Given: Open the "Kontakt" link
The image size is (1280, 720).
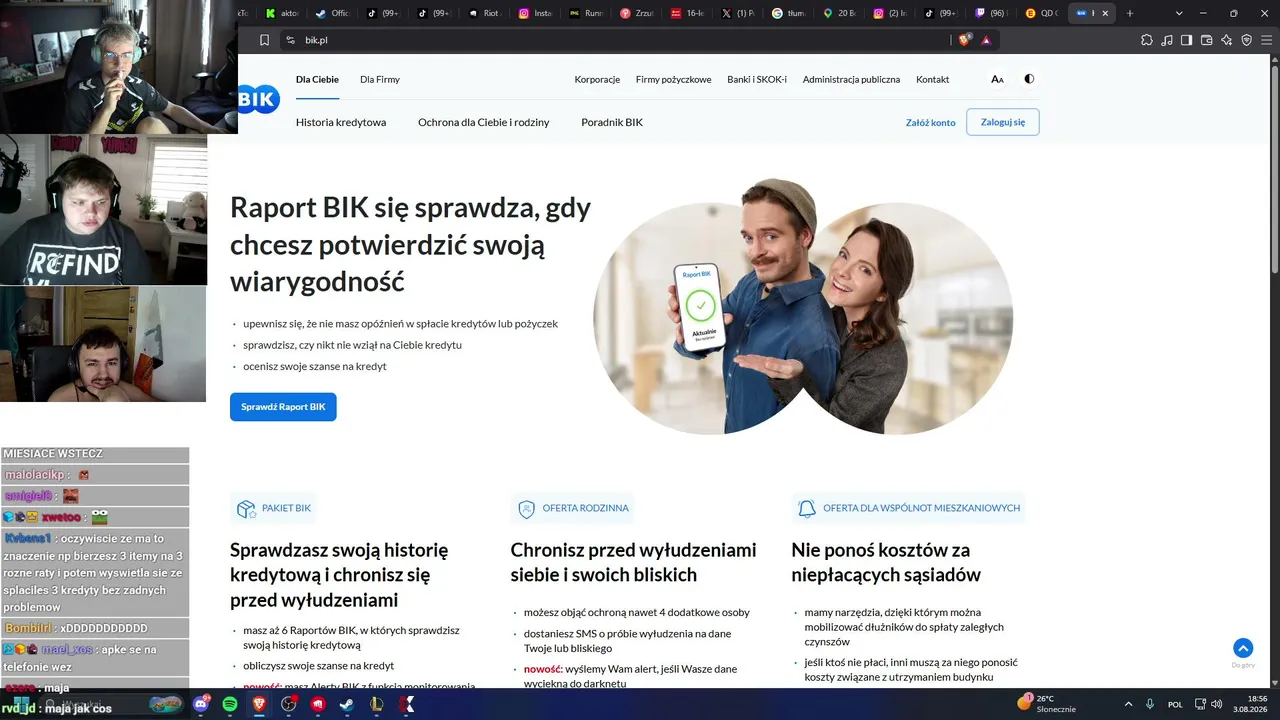Looking at the screenshot, I should click(x=932, y=79).
